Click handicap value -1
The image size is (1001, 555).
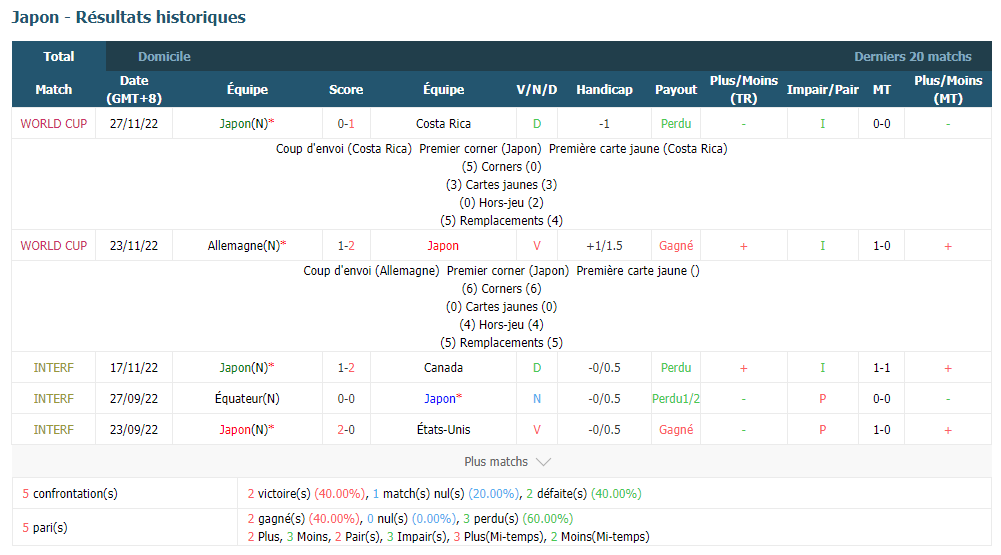click(x=604, y=123)
